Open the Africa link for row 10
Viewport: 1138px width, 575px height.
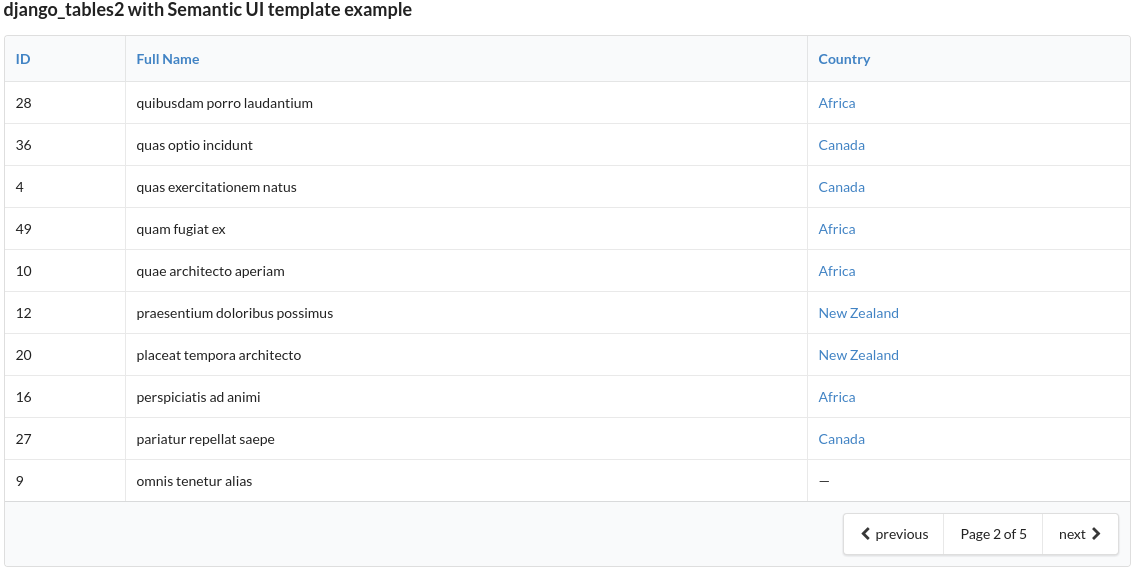[837, 271]
